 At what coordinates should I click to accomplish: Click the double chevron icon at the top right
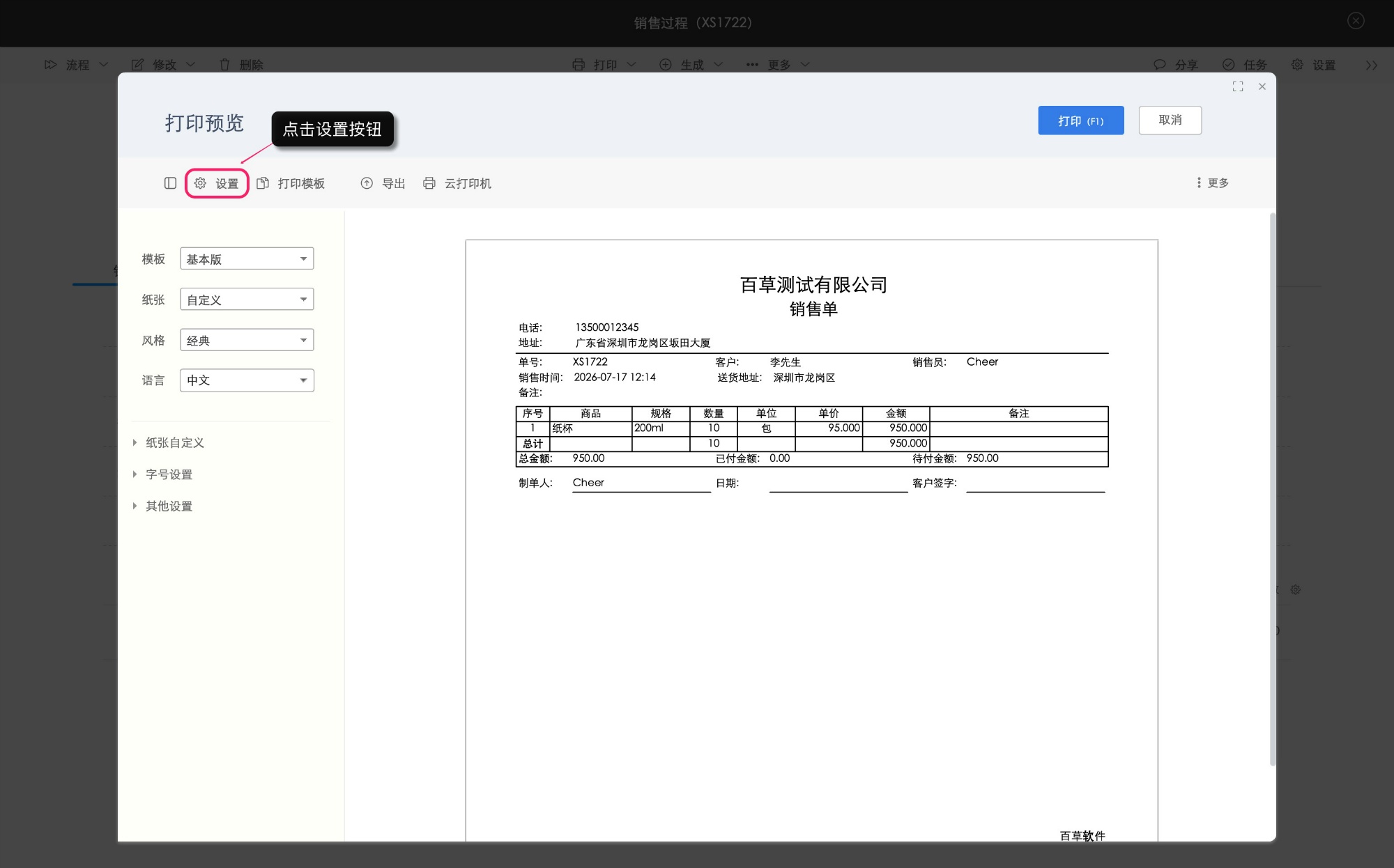tap(1372, 65)
